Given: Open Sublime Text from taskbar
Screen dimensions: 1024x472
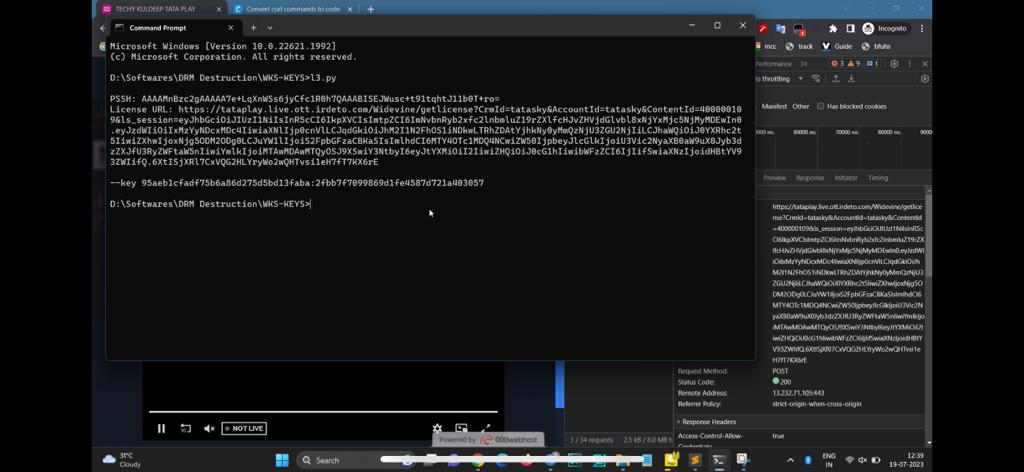Looking at the screenshot, I should (x=694, y=460).
